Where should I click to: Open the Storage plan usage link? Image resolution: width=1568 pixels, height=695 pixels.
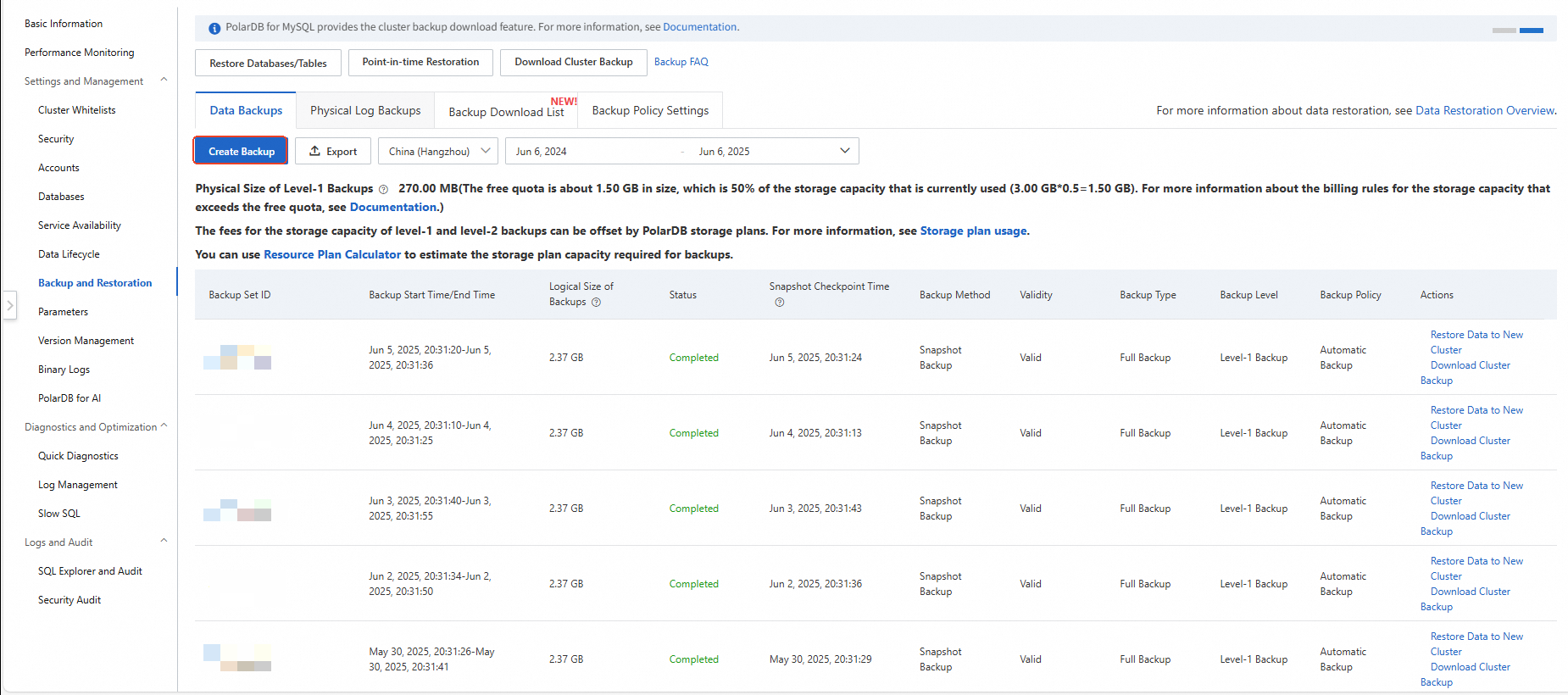[x=973, y=231]
